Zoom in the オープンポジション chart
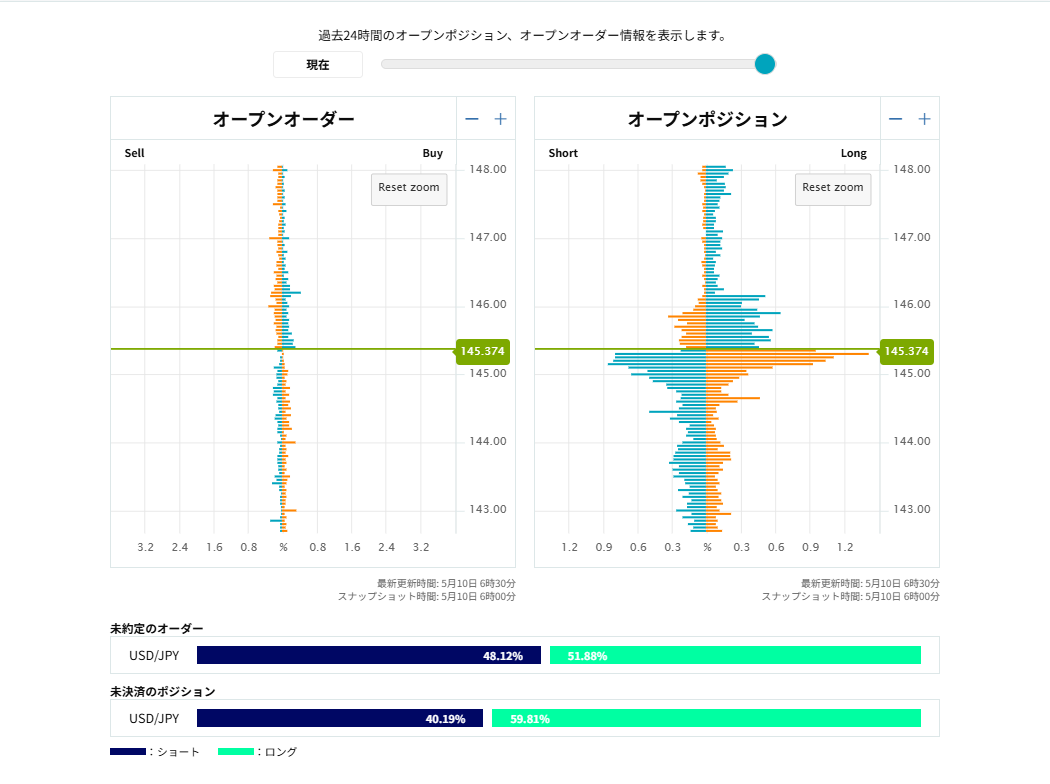1050x784 pixels. click(925, 119)
